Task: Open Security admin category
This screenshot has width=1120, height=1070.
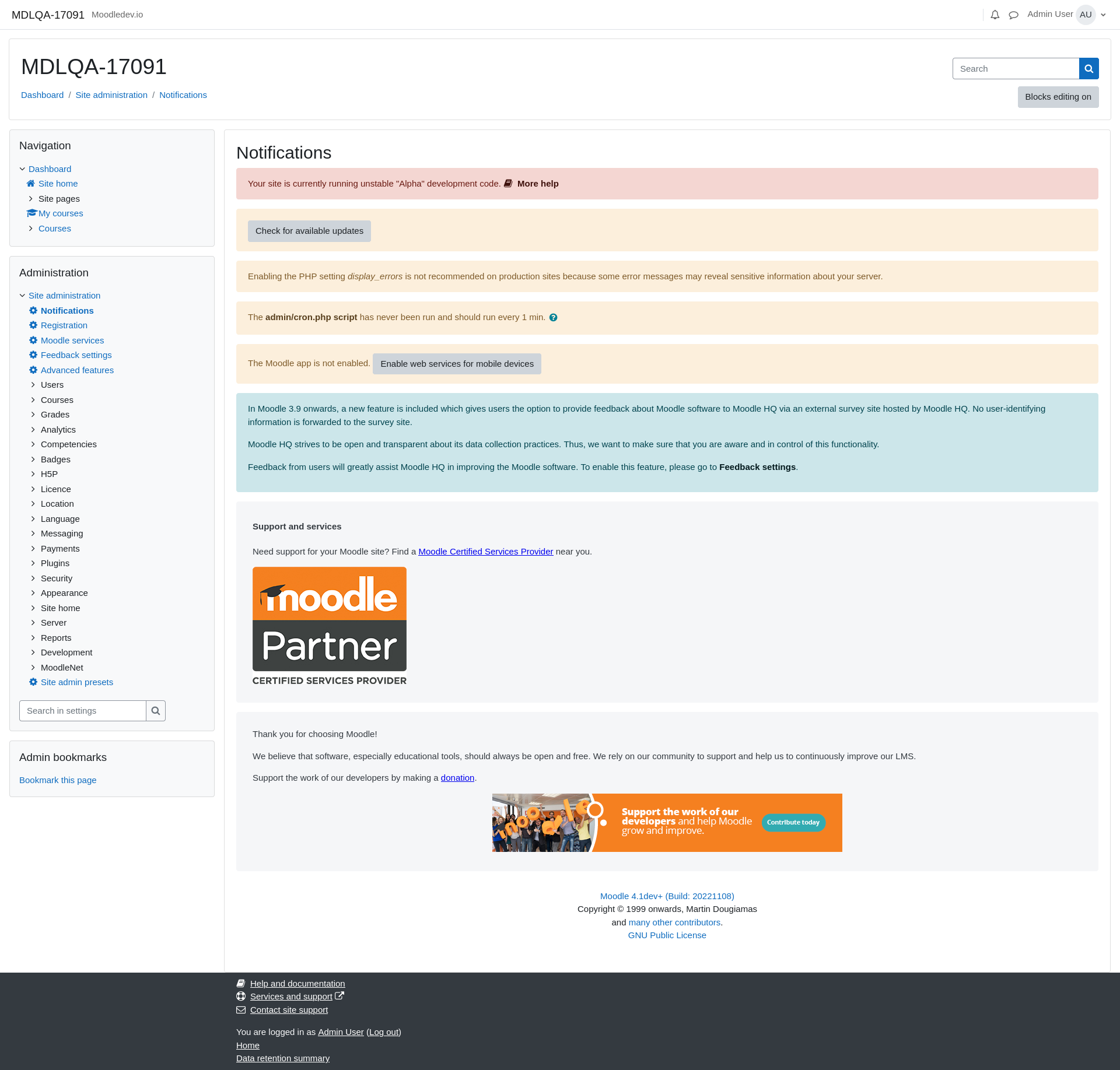Action: [57, 578]
